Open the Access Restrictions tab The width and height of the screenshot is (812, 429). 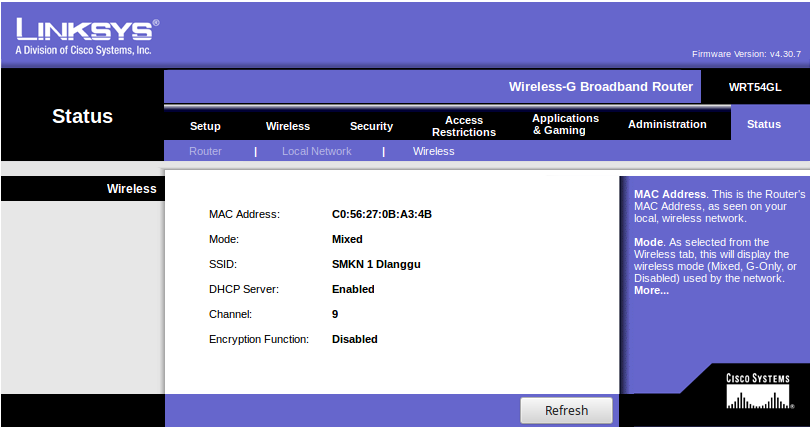coord(464,126)
